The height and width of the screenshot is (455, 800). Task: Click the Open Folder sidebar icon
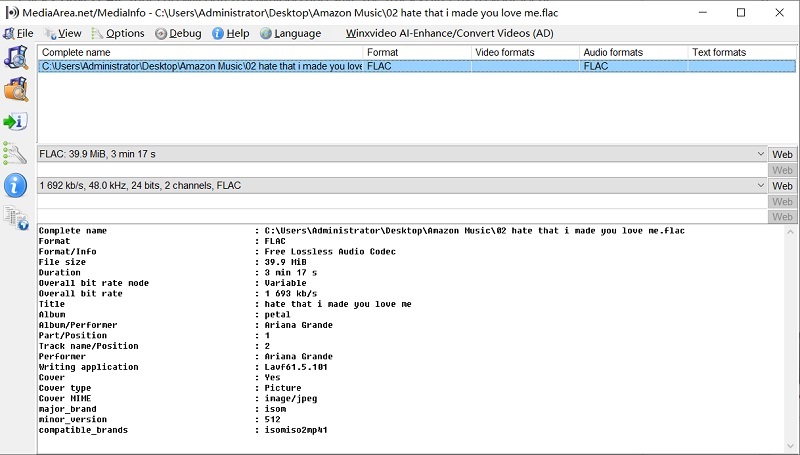16,89
